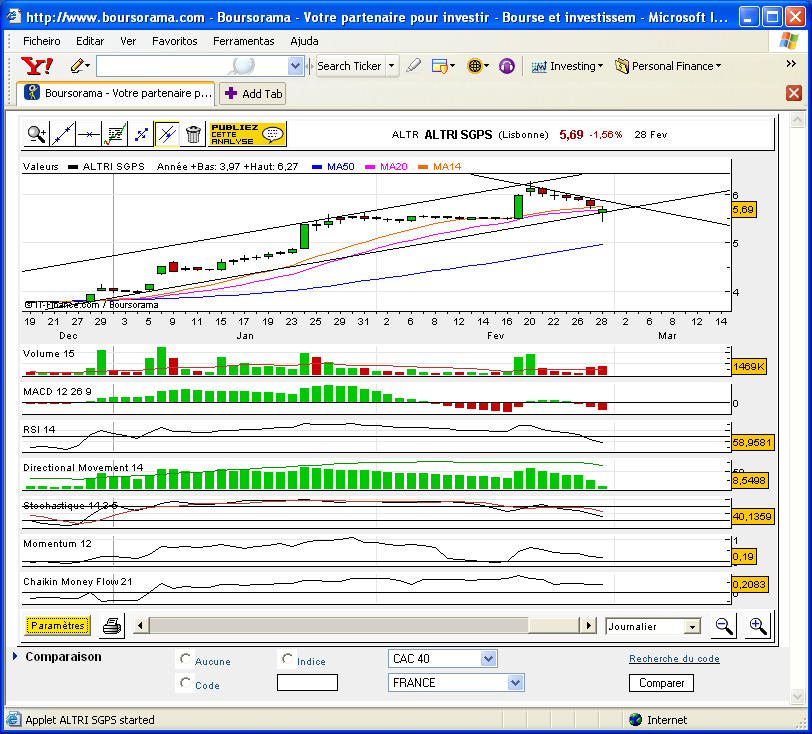Toggle the highlighted parallel channel tool
Screen dimensions: 812x734
(167, 135)
